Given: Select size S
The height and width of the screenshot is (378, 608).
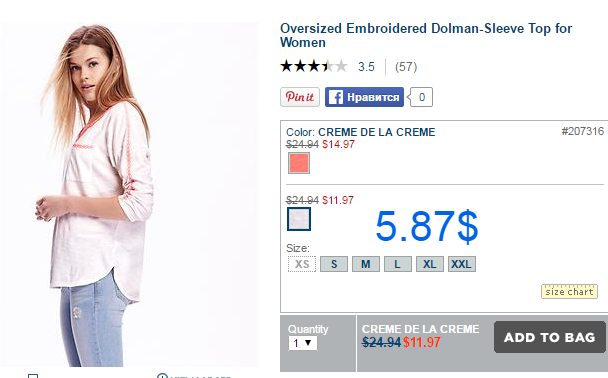Looking at the screenshot, I should pos(334,264).
